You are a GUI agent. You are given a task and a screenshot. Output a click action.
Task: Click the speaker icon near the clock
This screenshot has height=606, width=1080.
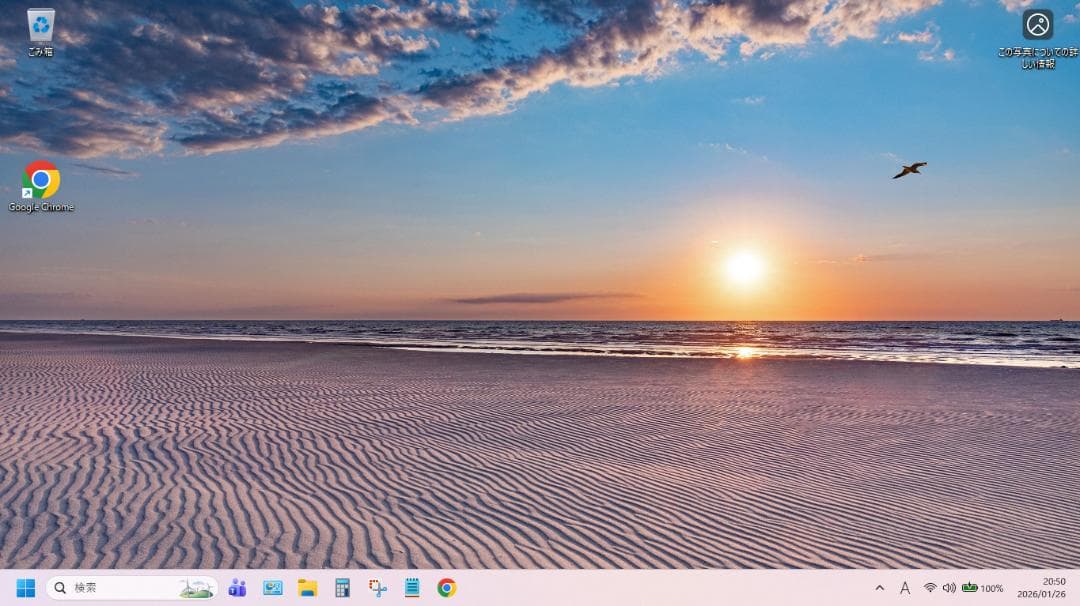[x=947, y=589]
